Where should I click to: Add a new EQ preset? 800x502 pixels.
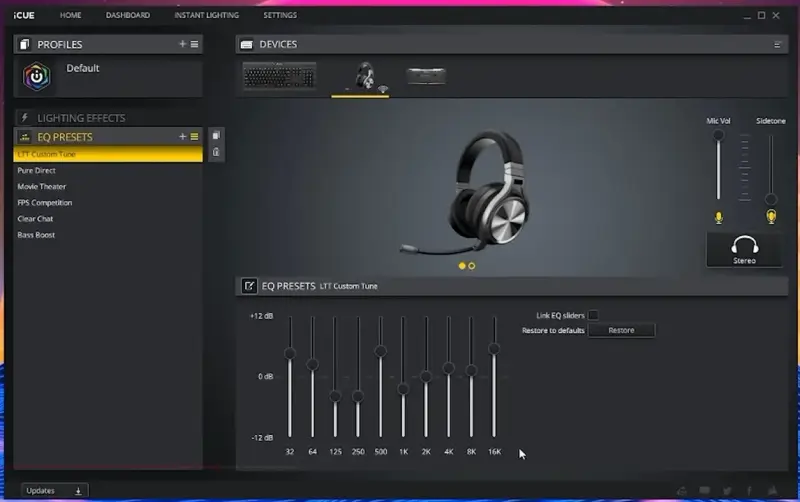[182, 136]
